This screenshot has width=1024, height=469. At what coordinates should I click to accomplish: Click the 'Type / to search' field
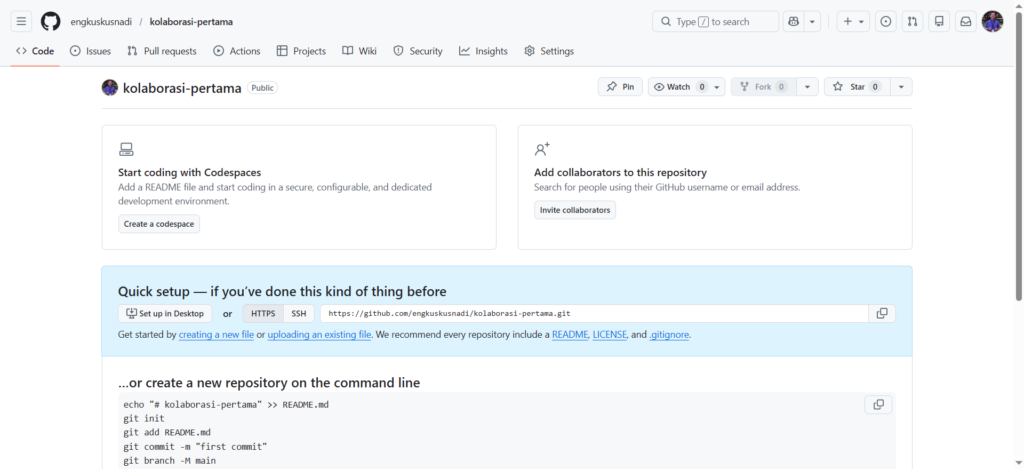[x=715, y=21]
